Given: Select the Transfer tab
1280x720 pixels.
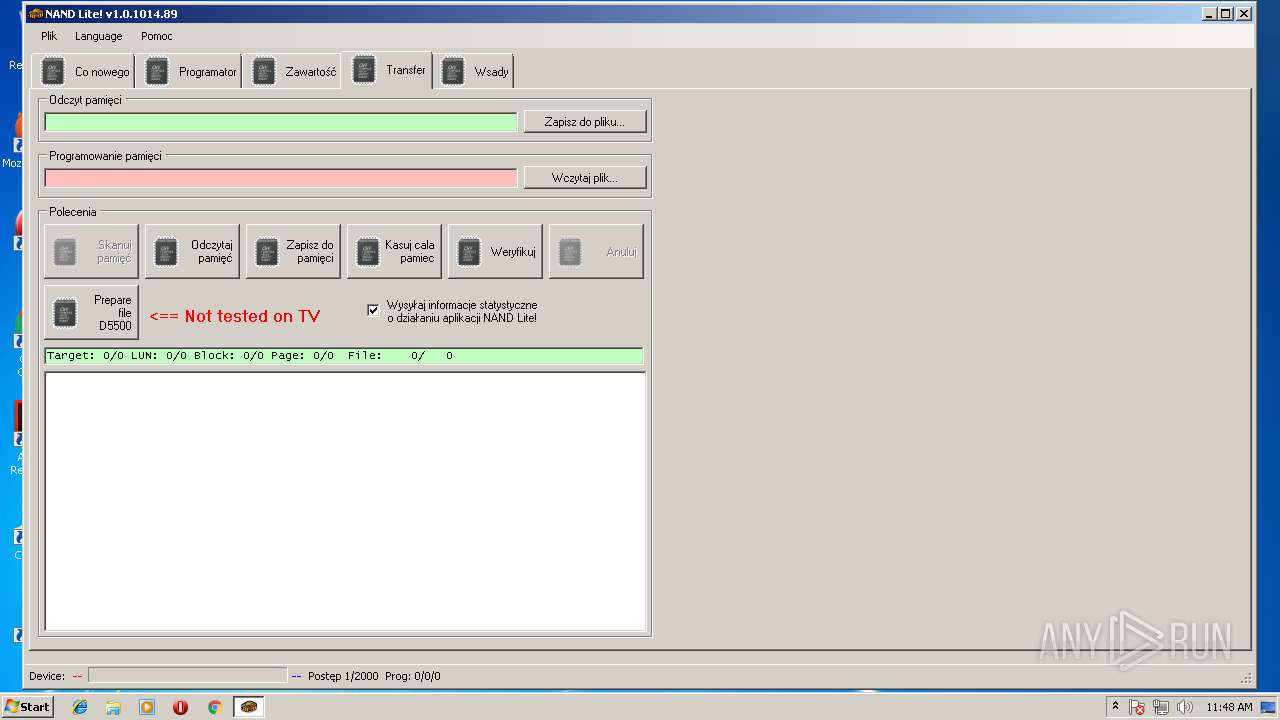Looking at the screenshot, I should pos(387,70).
